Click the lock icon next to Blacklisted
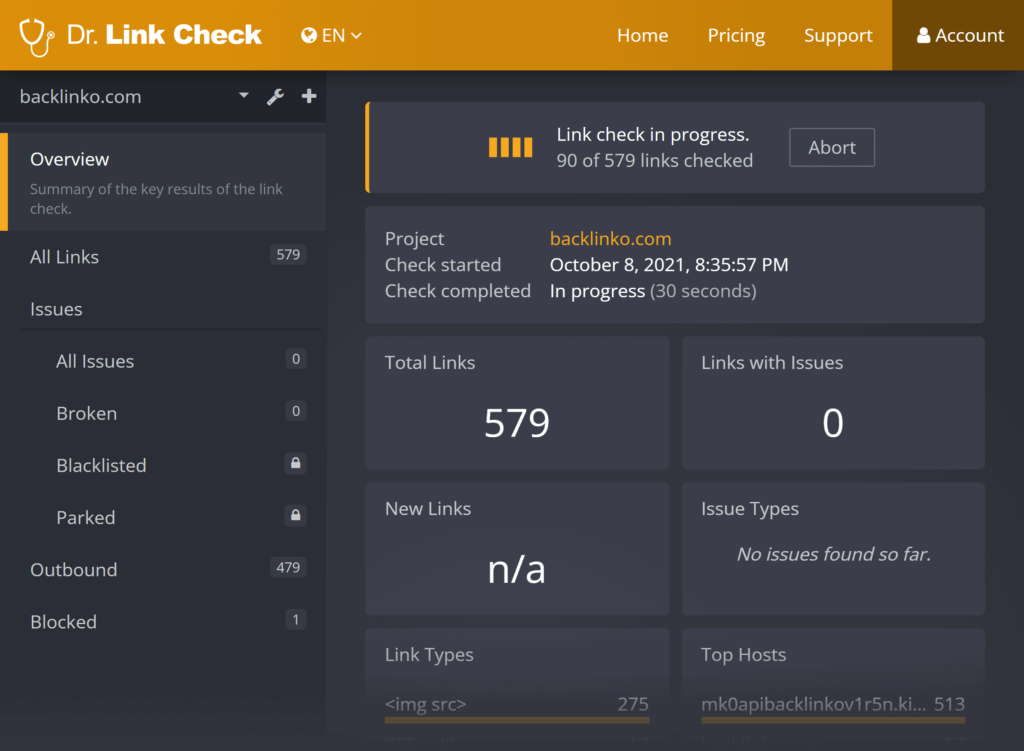Viewport: 1024px width, 751px height. click(295, 463)
